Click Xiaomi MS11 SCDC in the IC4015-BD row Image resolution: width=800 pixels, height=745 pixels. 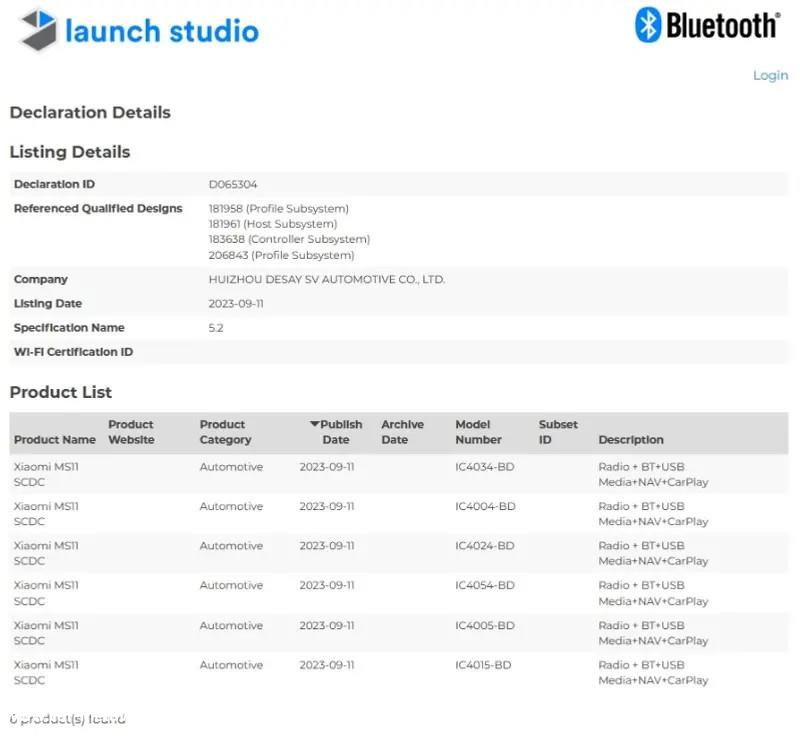click(x=46, y=673)
